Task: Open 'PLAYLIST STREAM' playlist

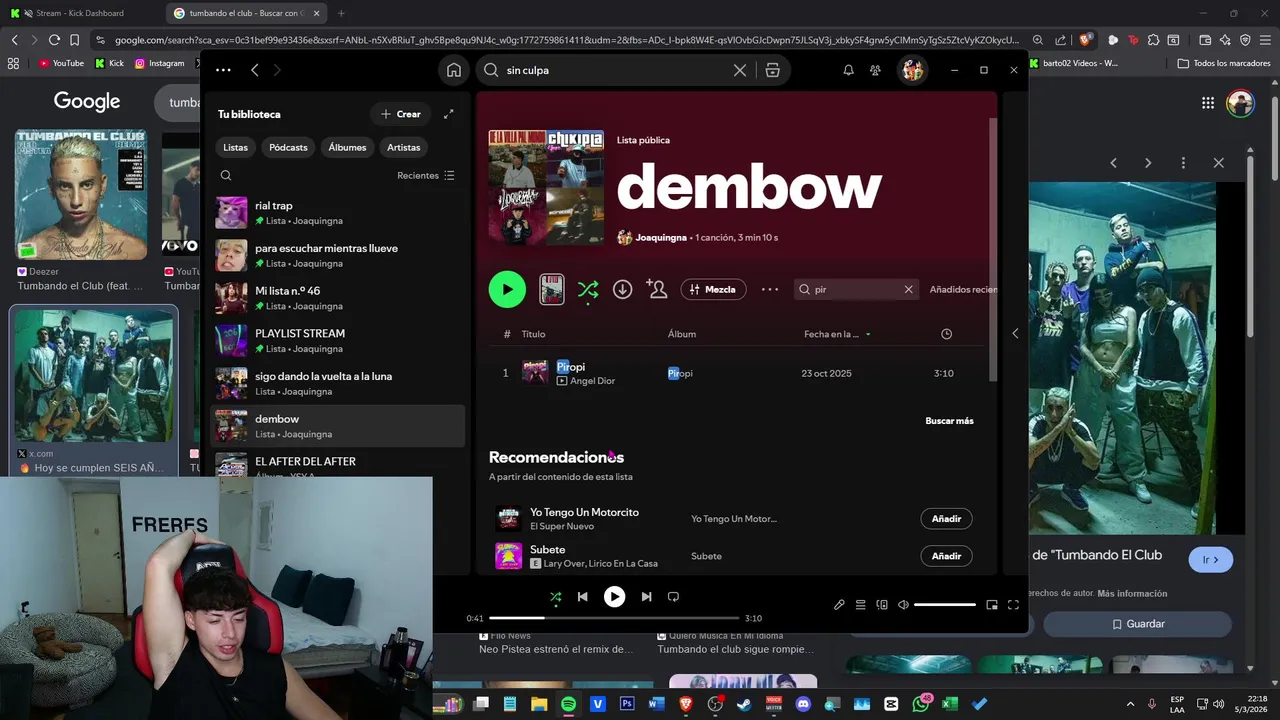Action: pos(338,341)
